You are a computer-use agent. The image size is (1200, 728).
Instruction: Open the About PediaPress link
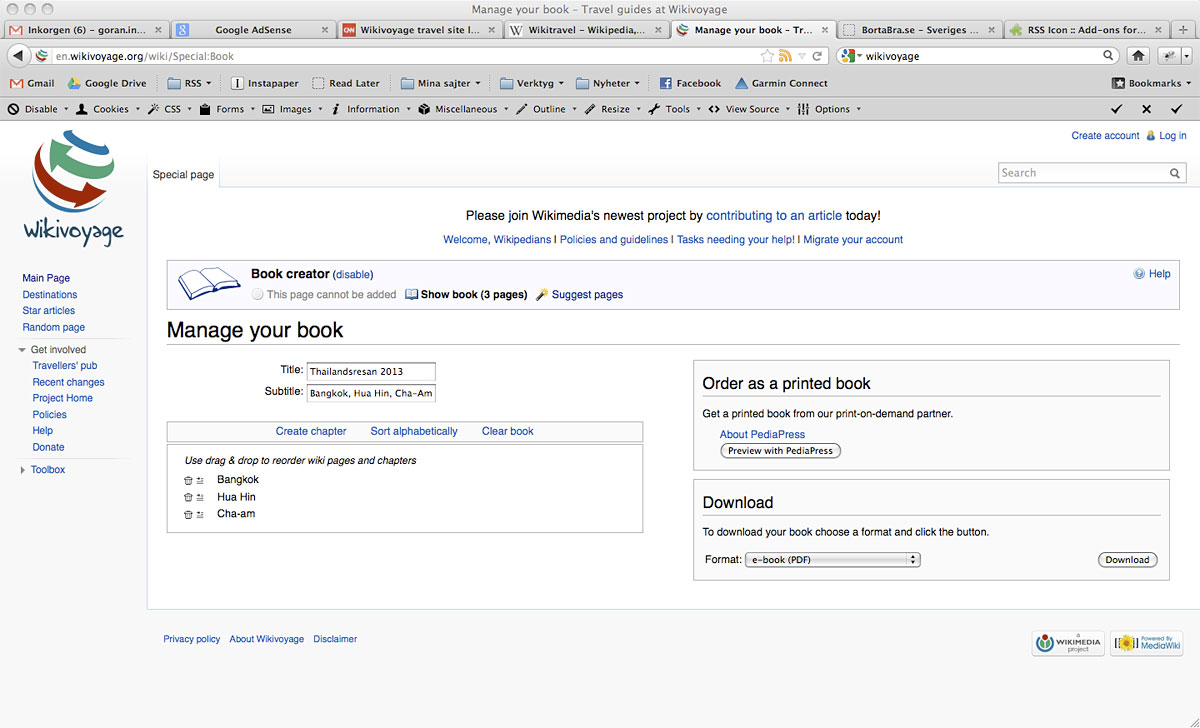click(762, 434)
